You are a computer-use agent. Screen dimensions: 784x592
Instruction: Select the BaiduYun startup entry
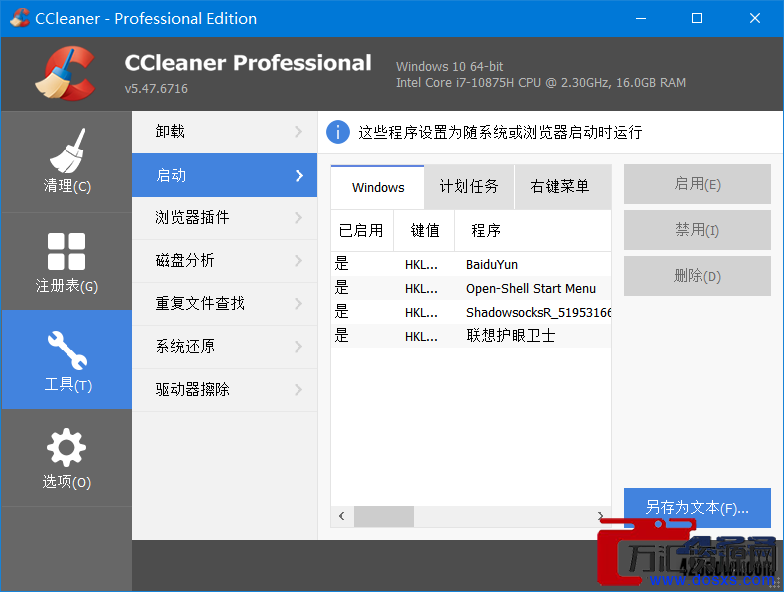point(471,264)
